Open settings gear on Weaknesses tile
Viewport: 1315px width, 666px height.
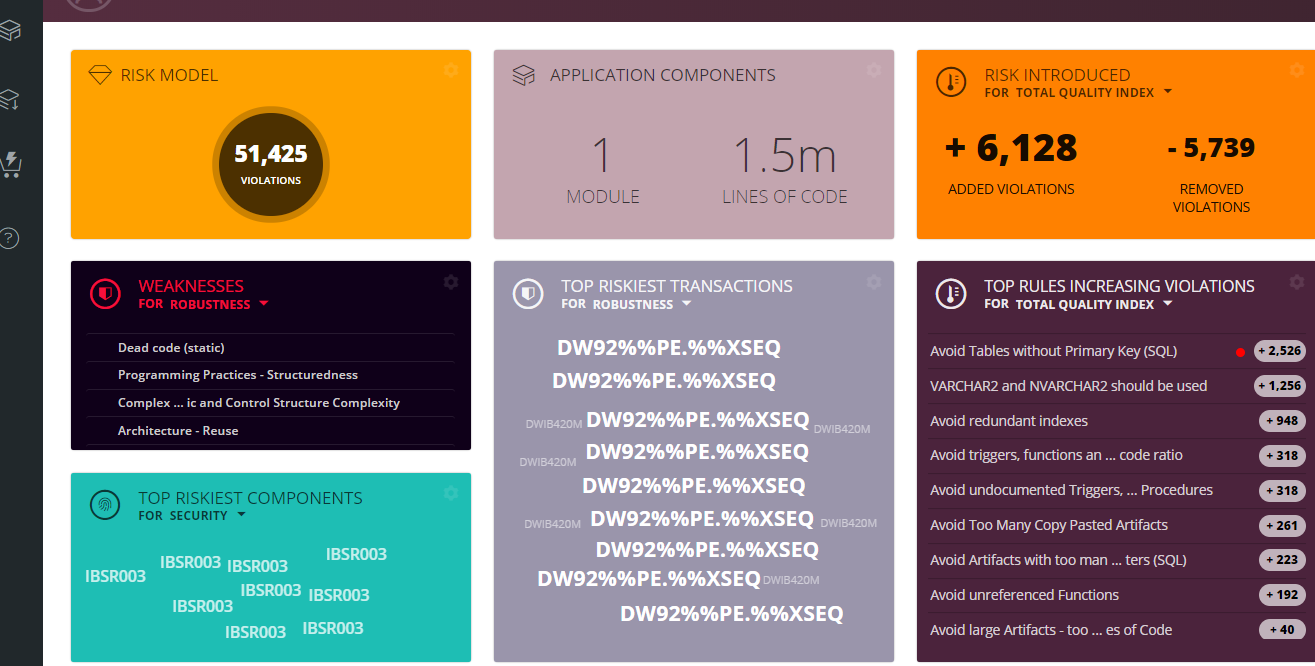coord(451,282)
